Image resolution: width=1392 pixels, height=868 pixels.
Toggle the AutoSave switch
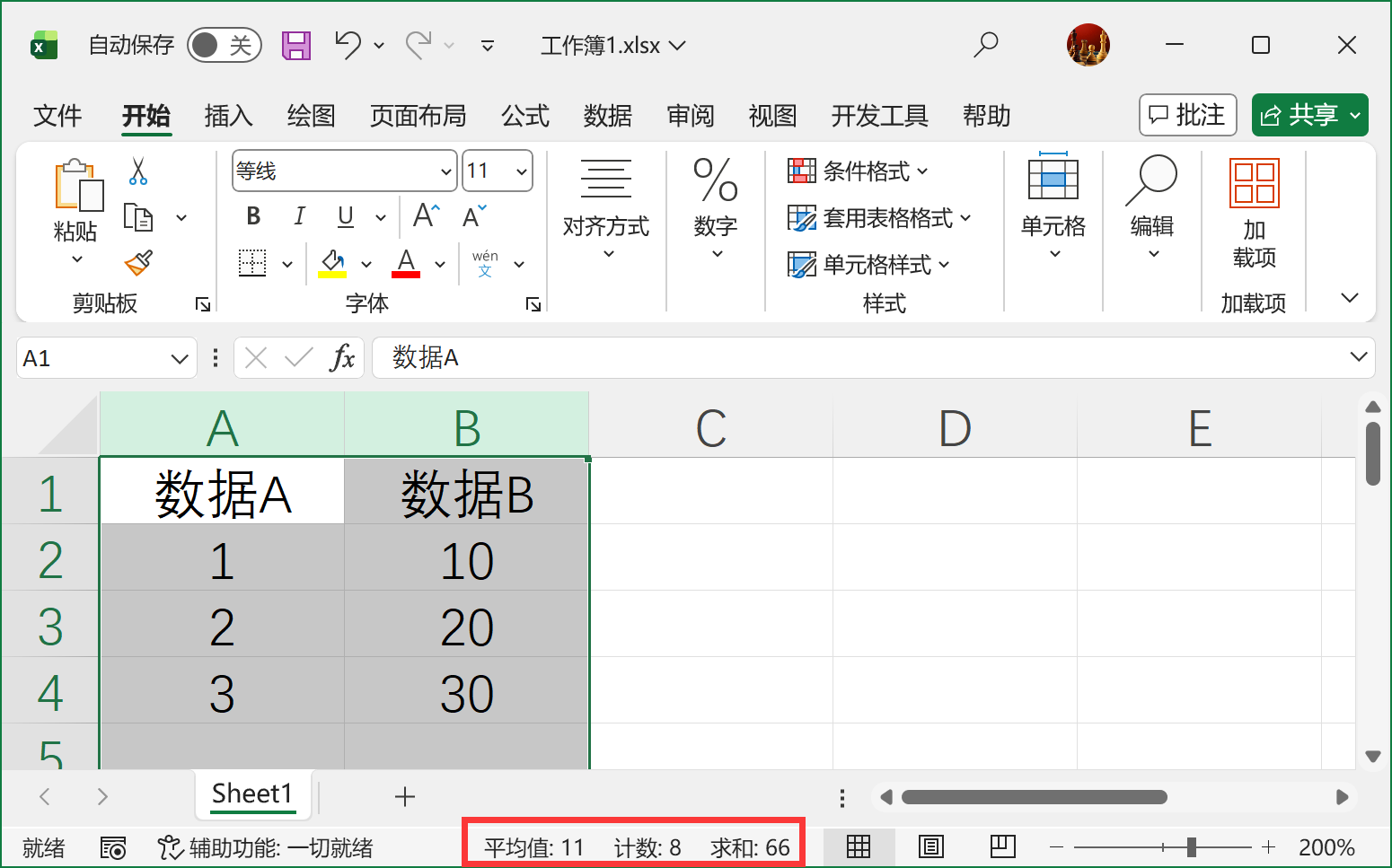(224, 45)
